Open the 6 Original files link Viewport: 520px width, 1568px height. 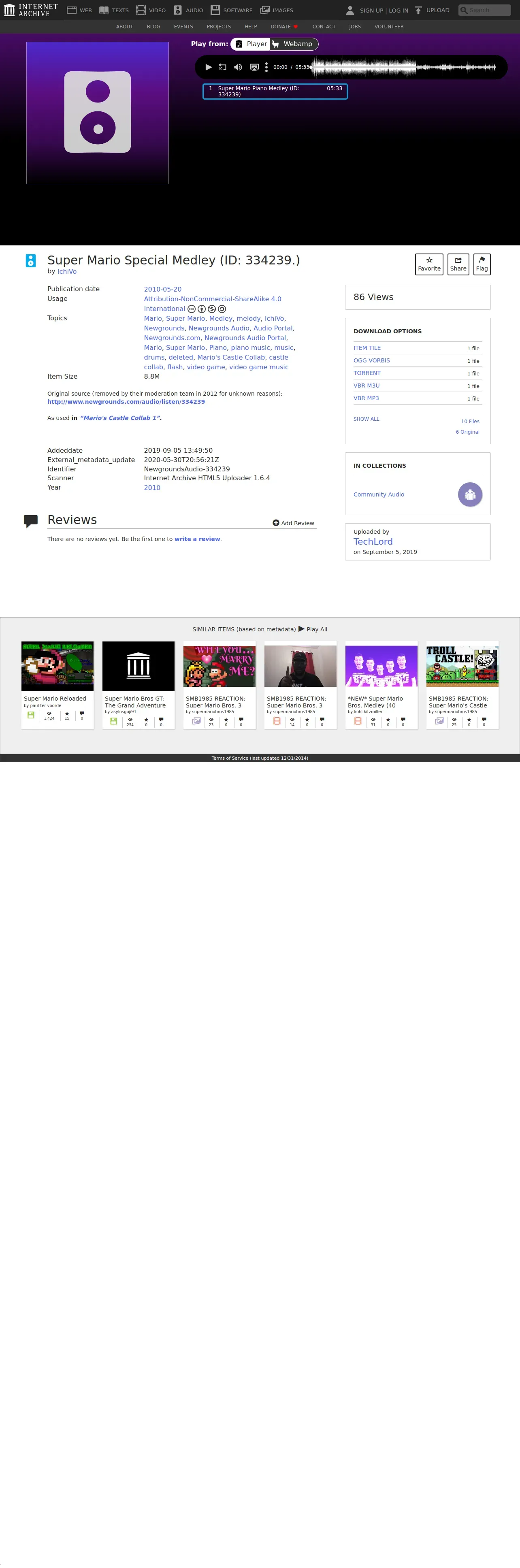pos(468,432)
